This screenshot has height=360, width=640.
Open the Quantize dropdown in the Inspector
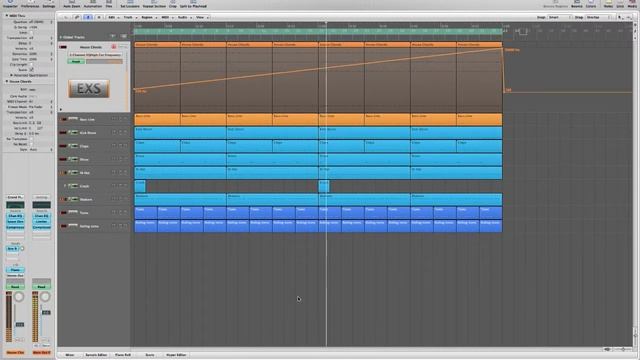pyautogui.click(x=41, y=22)
